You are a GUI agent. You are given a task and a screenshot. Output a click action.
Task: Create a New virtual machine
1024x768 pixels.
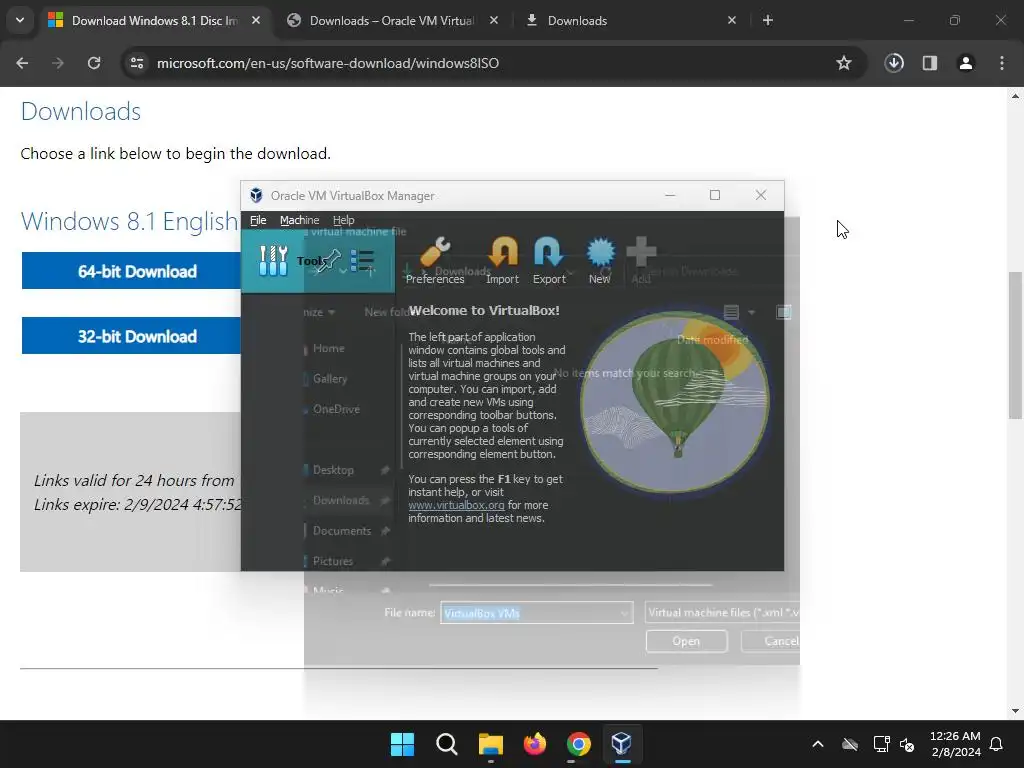600,261
